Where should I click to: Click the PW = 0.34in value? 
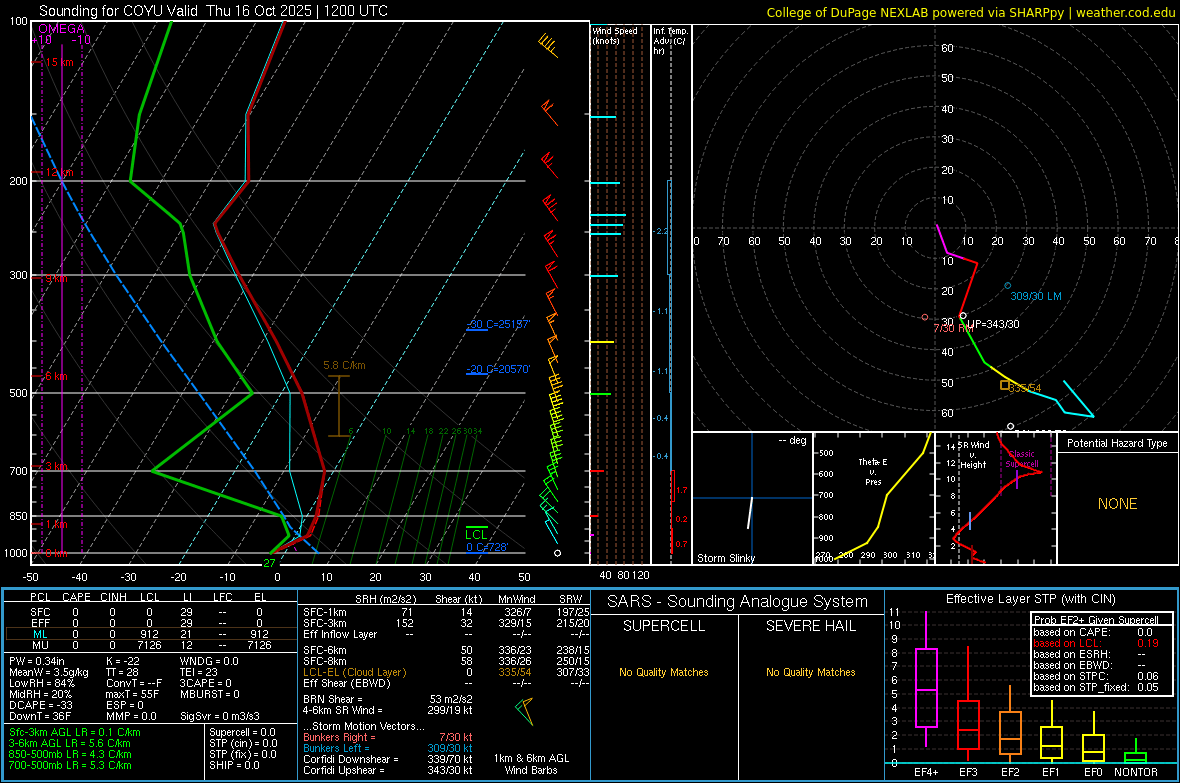pos(37,661)
